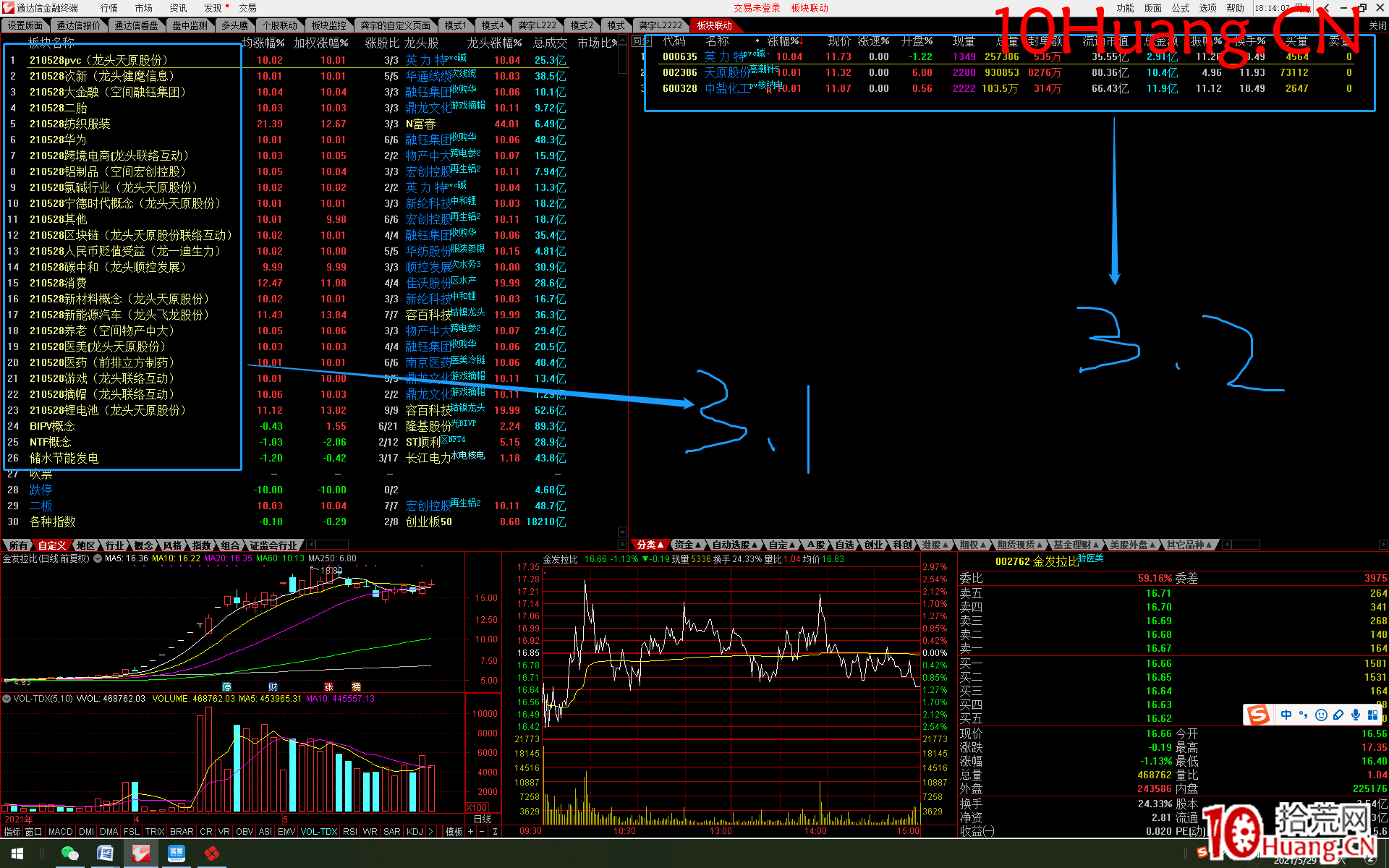The width and height of the screenshot is (1389, 868).
Task: Click Sogou input method S icon
Action: click(x=1258, y=715)
